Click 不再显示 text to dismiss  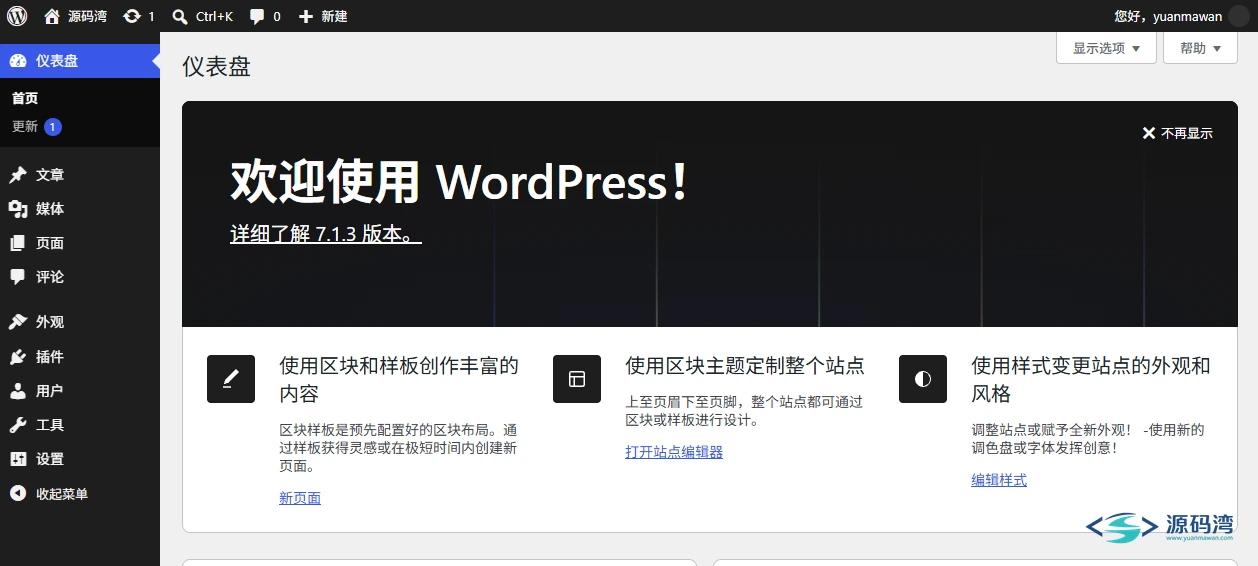pyautogui.click(x=1187, y=133)
